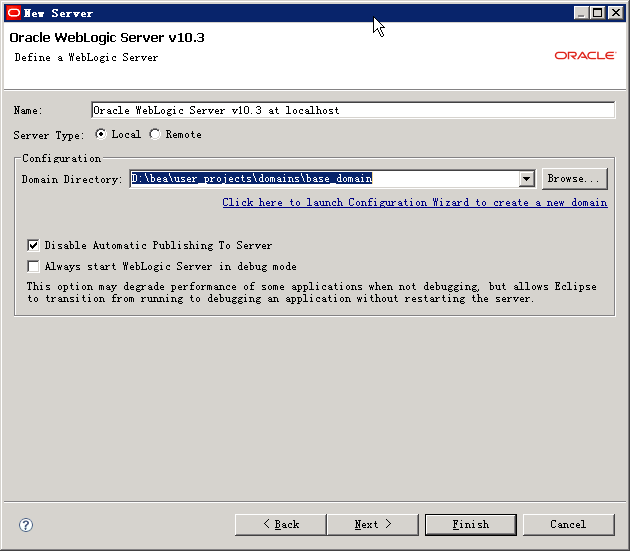
Task: Close the New Server window
Action: coord(616,13)
